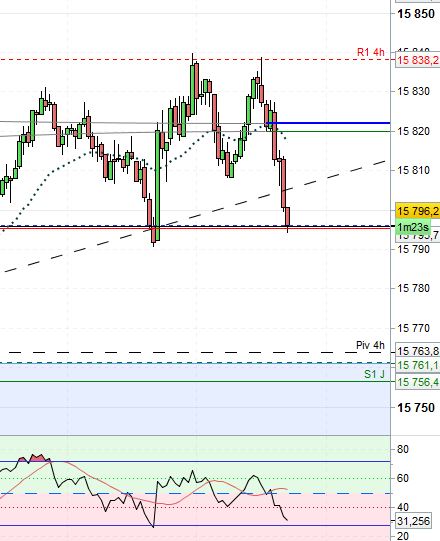Click the 15 750 price axis label
Screen dimensions: 440x541
(416, 408)
